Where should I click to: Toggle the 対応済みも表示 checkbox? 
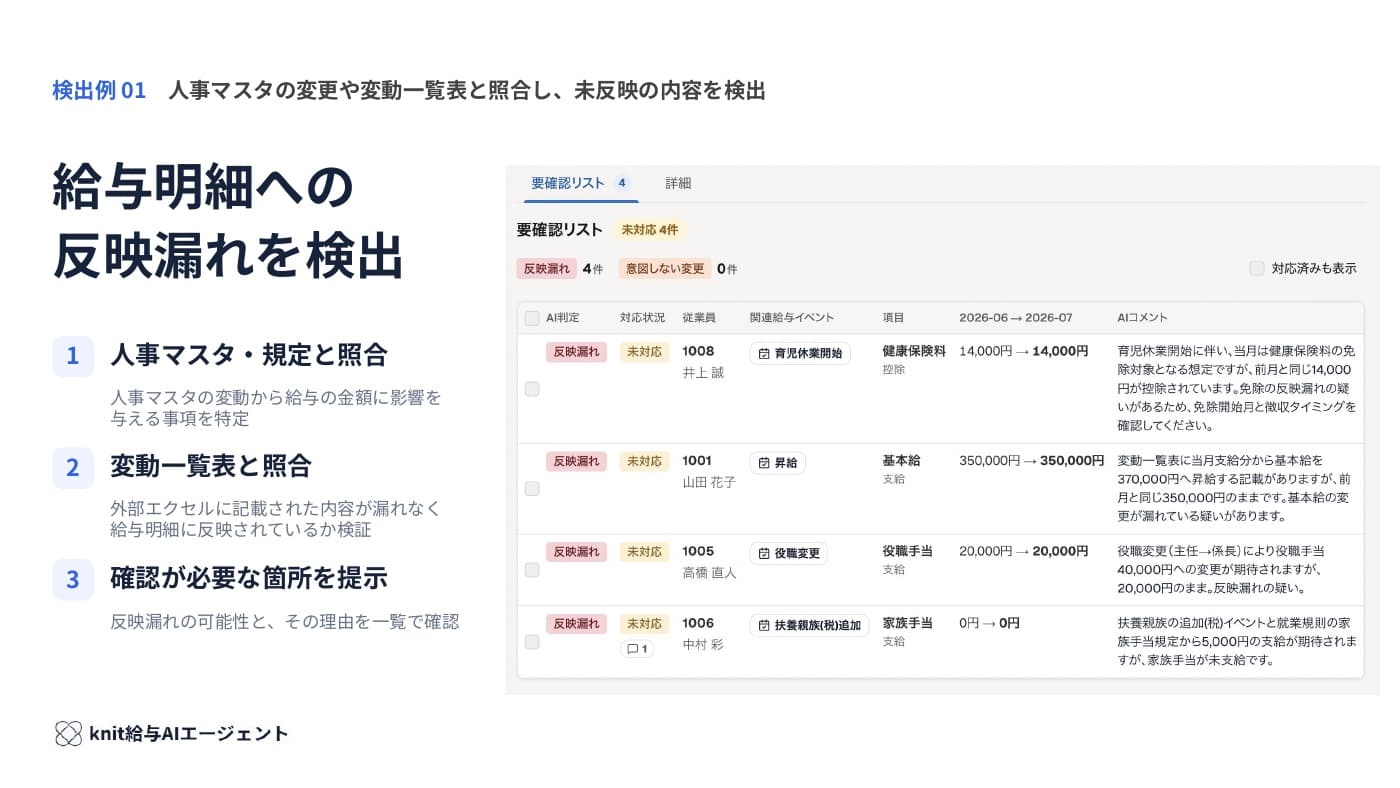click(1257, 268)
